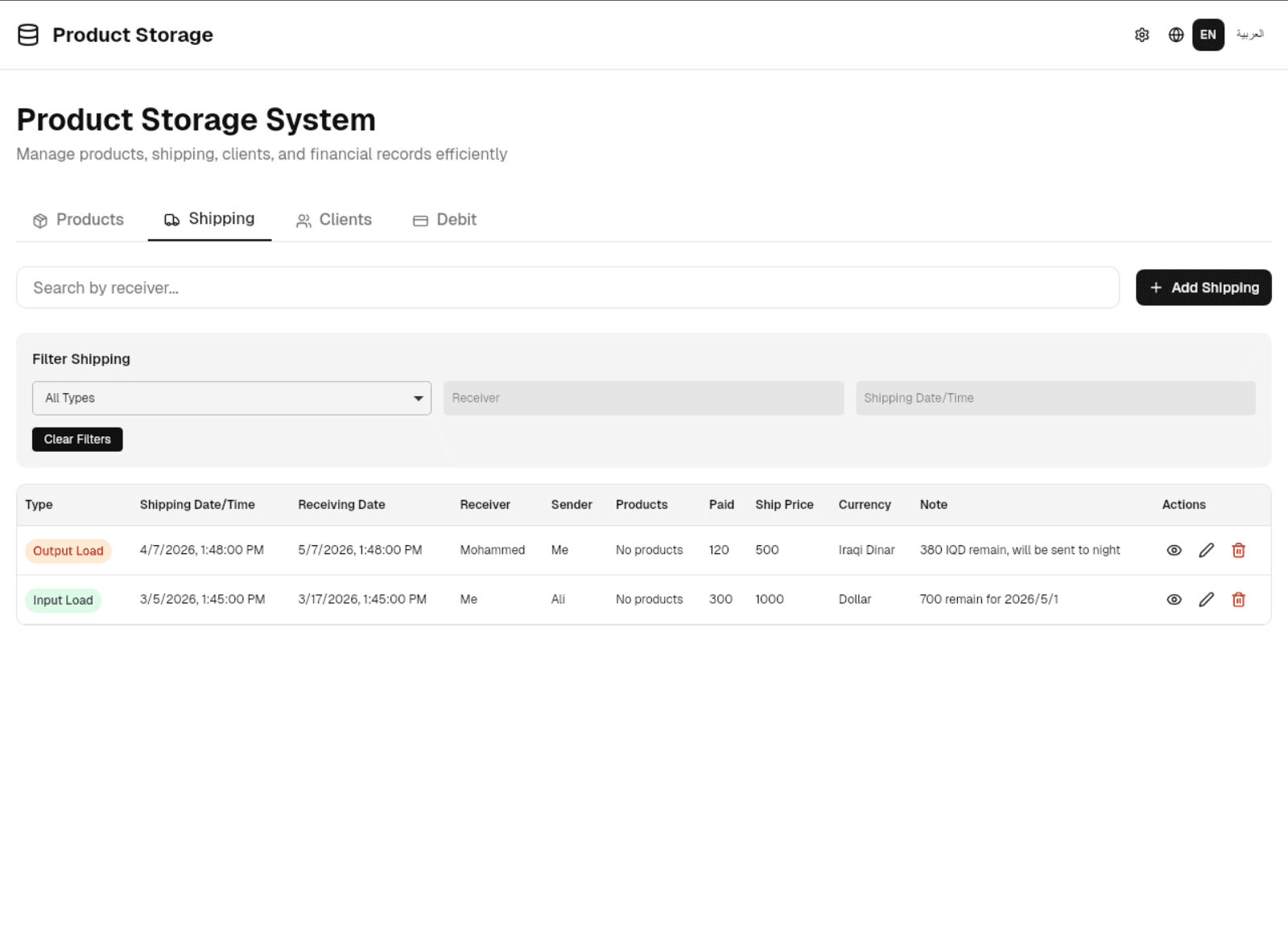
Task: Edit the Input Load shipping row
Action: coord(1206,599)
